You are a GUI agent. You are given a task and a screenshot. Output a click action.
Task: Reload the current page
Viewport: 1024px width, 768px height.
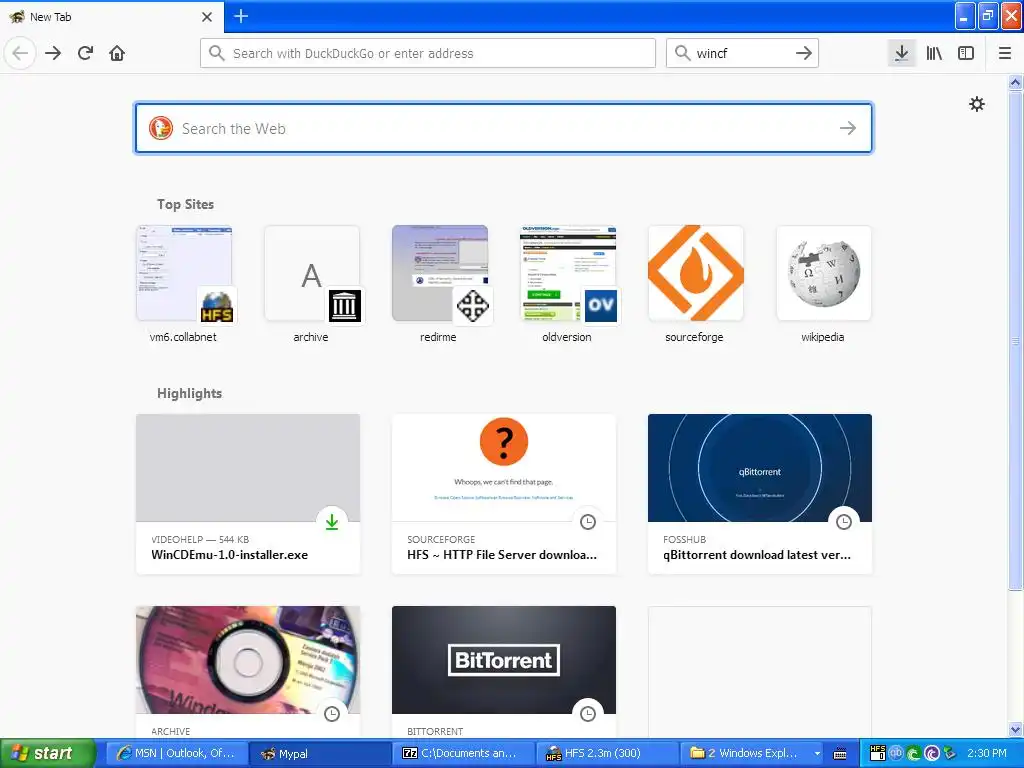[85, 53]
